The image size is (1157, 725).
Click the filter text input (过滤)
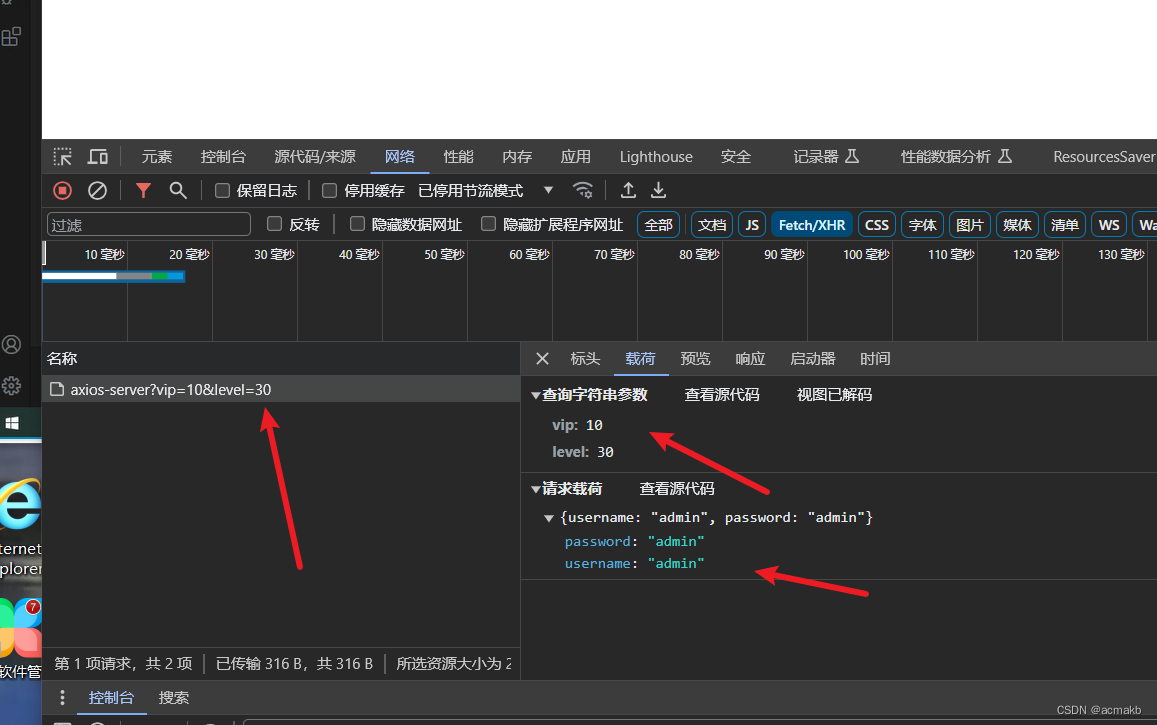pyautogui.click(x=148, y=224)
